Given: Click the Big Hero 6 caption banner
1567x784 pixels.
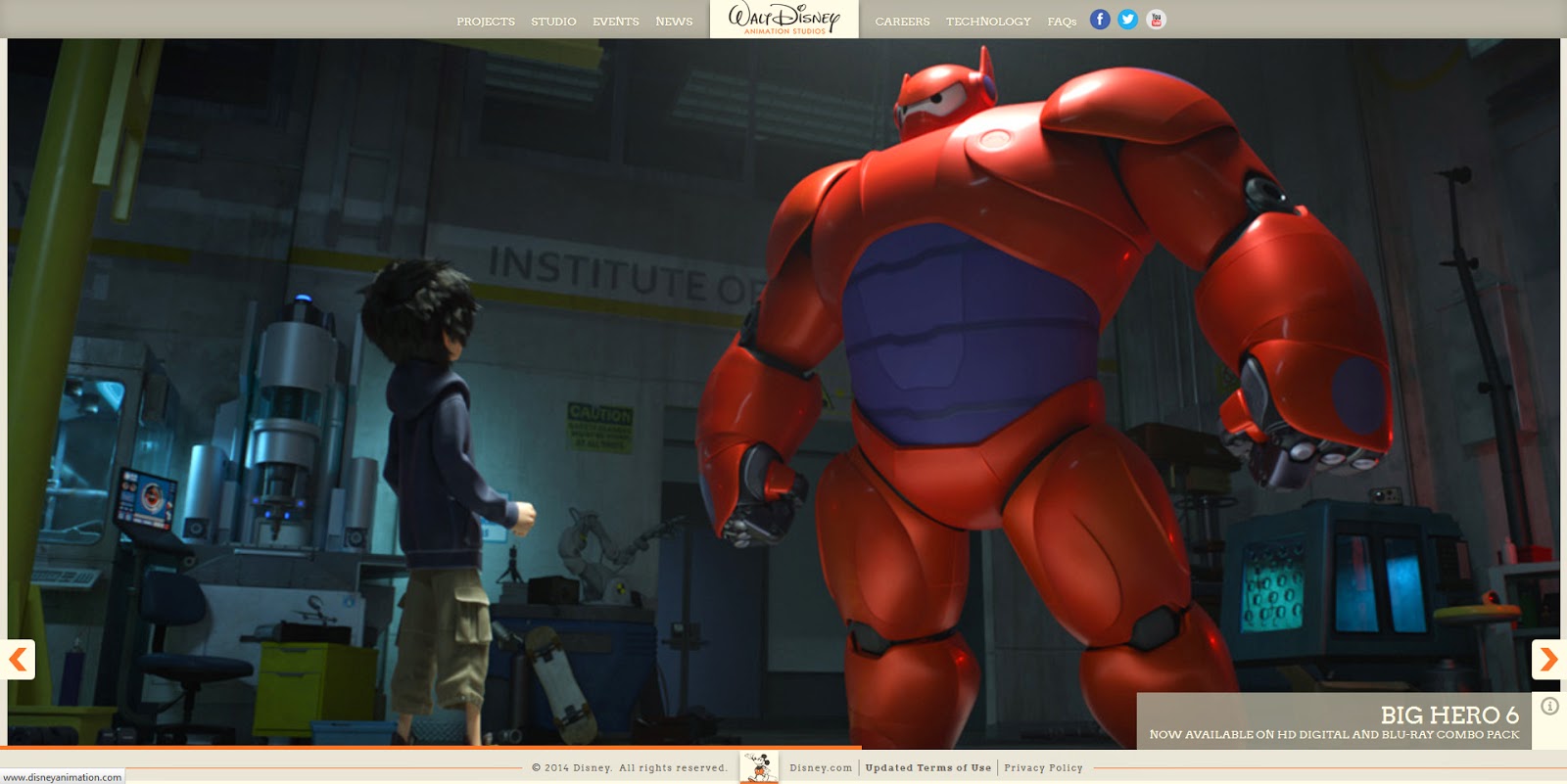Looking at the screenshot, I should point(1334,721).
